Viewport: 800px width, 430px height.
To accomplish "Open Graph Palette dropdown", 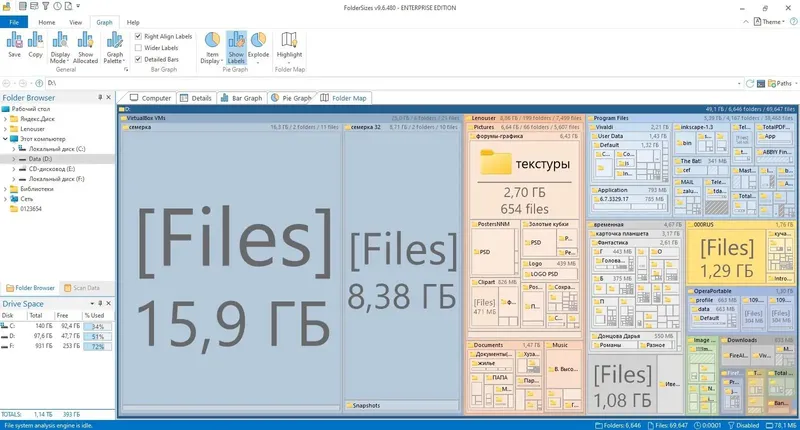I will (114, 47).
